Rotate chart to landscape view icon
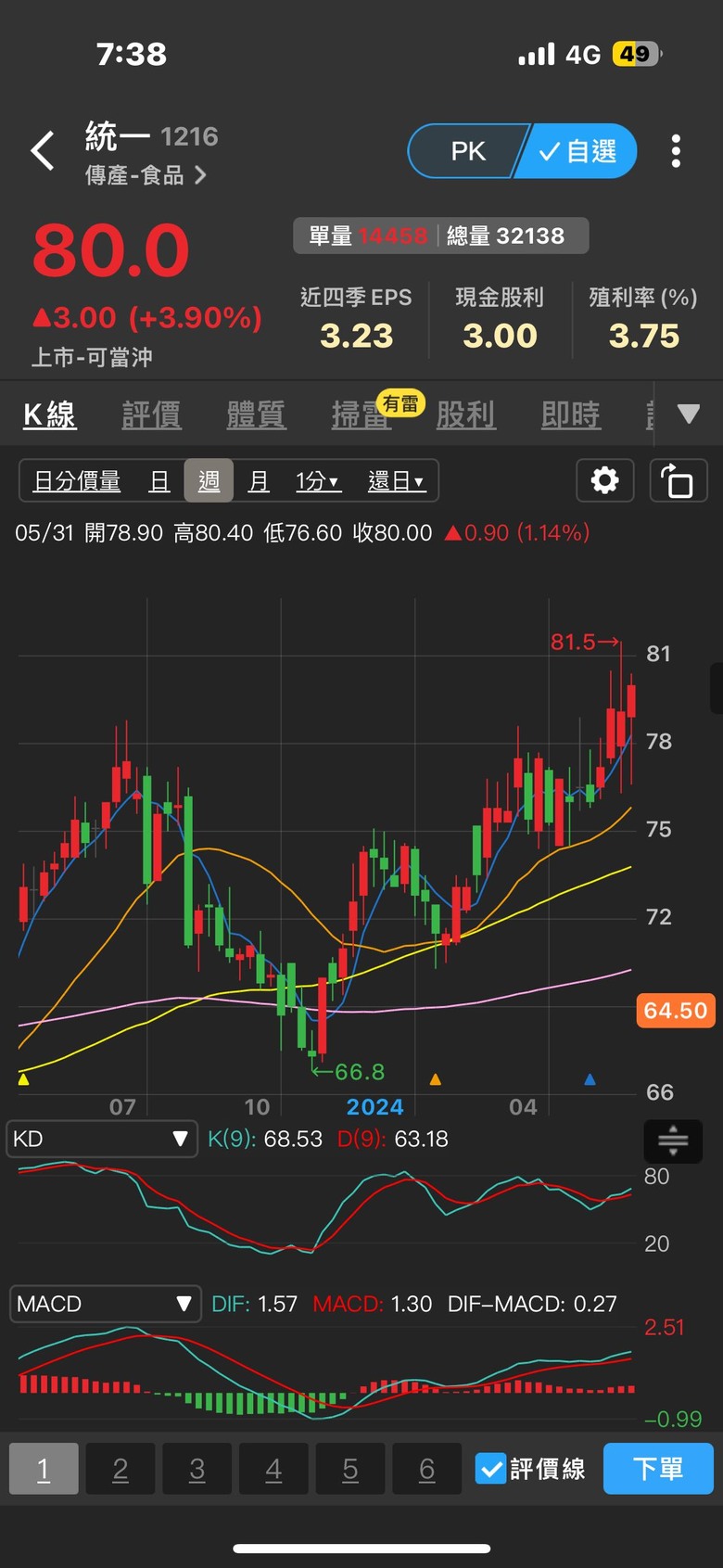The height and width of the screenshot is (1568, 723). click(679, 480)
